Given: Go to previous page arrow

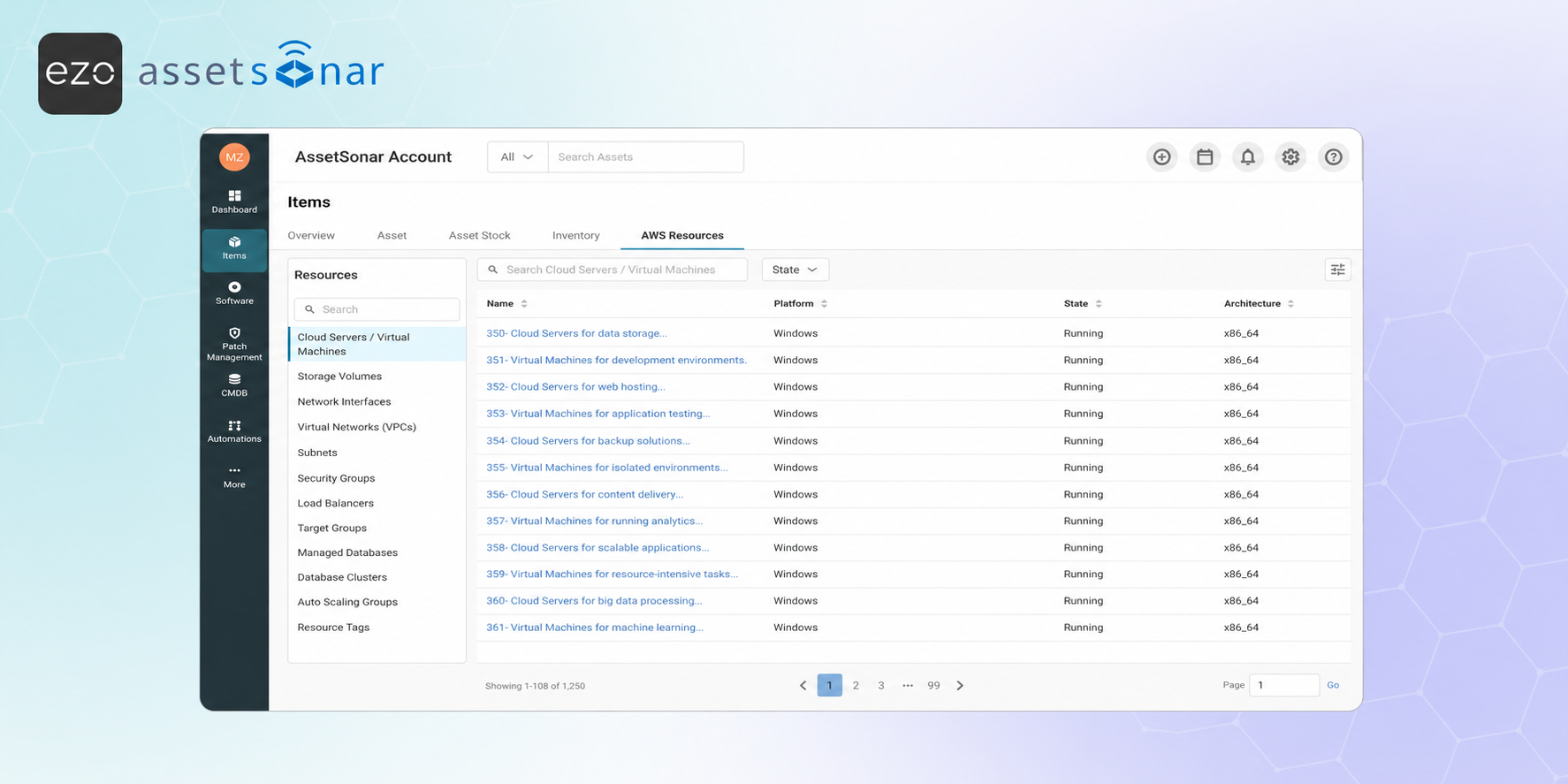Looking at the screenshot, I should [803, 685].
